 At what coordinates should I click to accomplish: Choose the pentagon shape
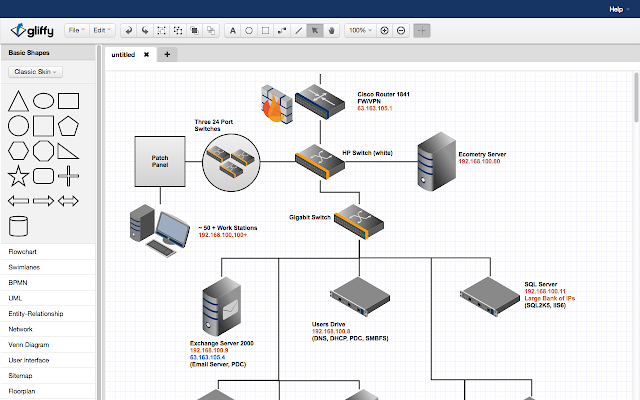coord(68,126)
